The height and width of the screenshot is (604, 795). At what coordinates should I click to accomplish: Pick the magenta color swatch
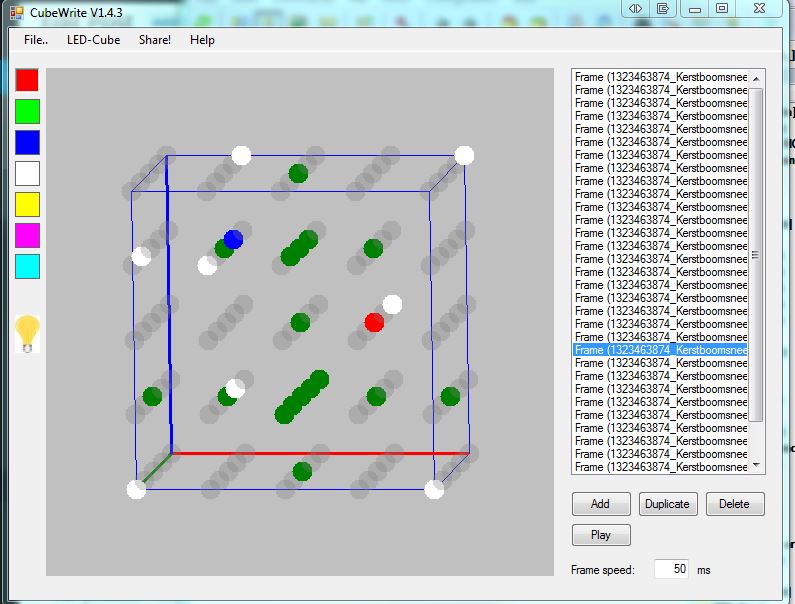pyautogui.click(x=27, y=235)
